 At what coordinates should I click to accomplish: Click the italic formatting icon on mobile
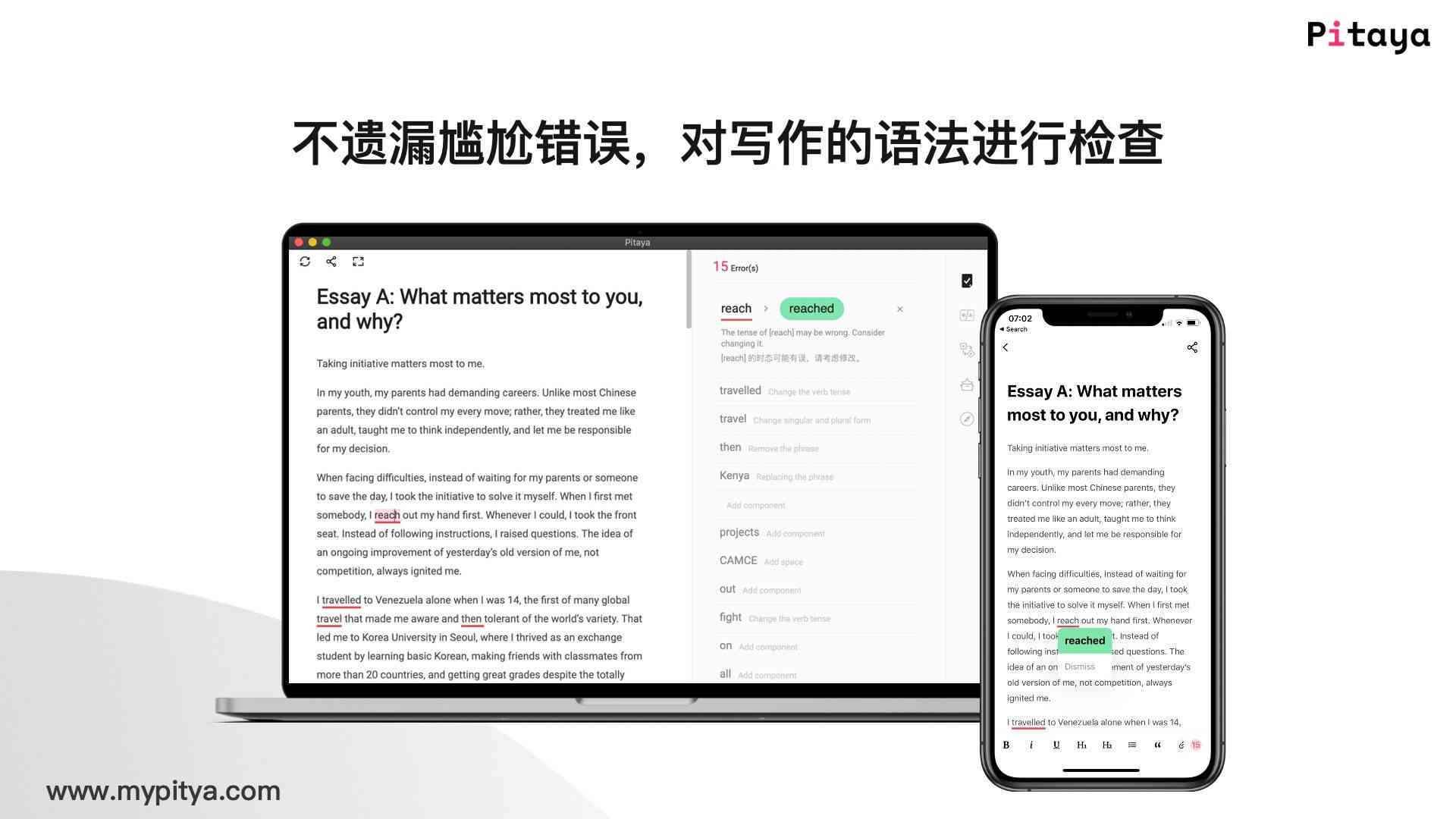click(x=1031, y=744)
